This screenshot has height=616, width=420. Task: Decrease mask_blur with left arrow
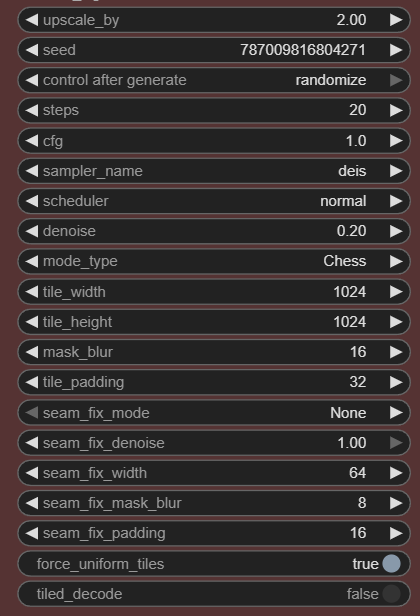[x=32, y=352]
